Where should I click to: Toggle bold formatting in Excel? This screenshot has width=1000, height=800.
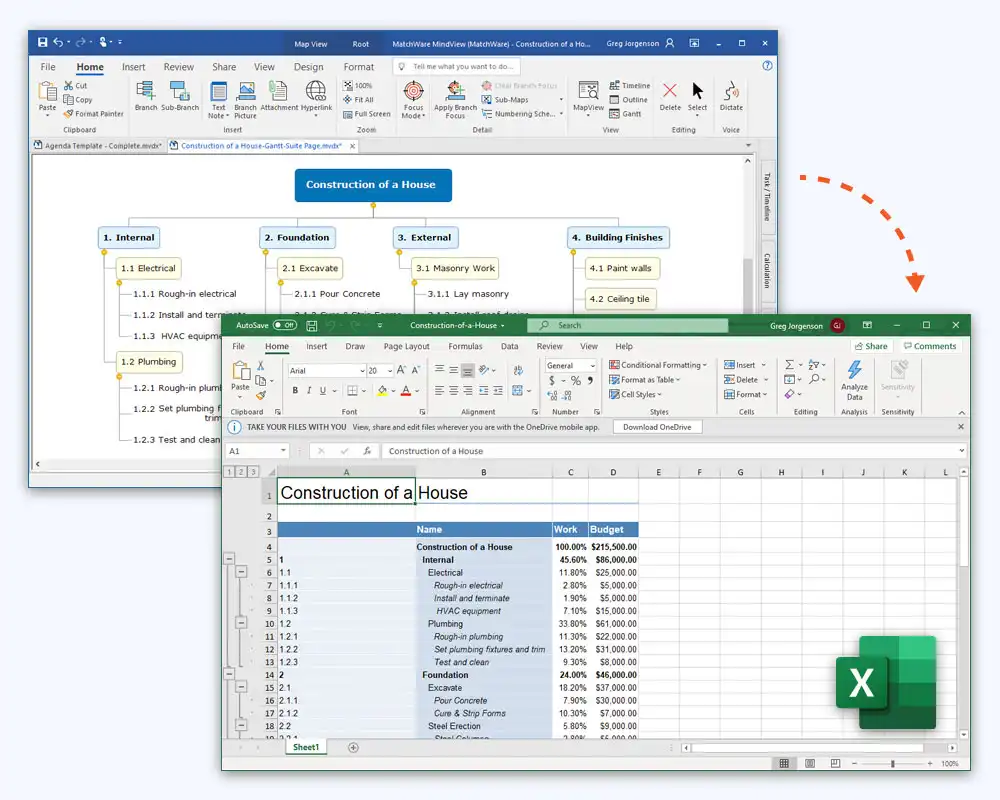pos(296,390)
